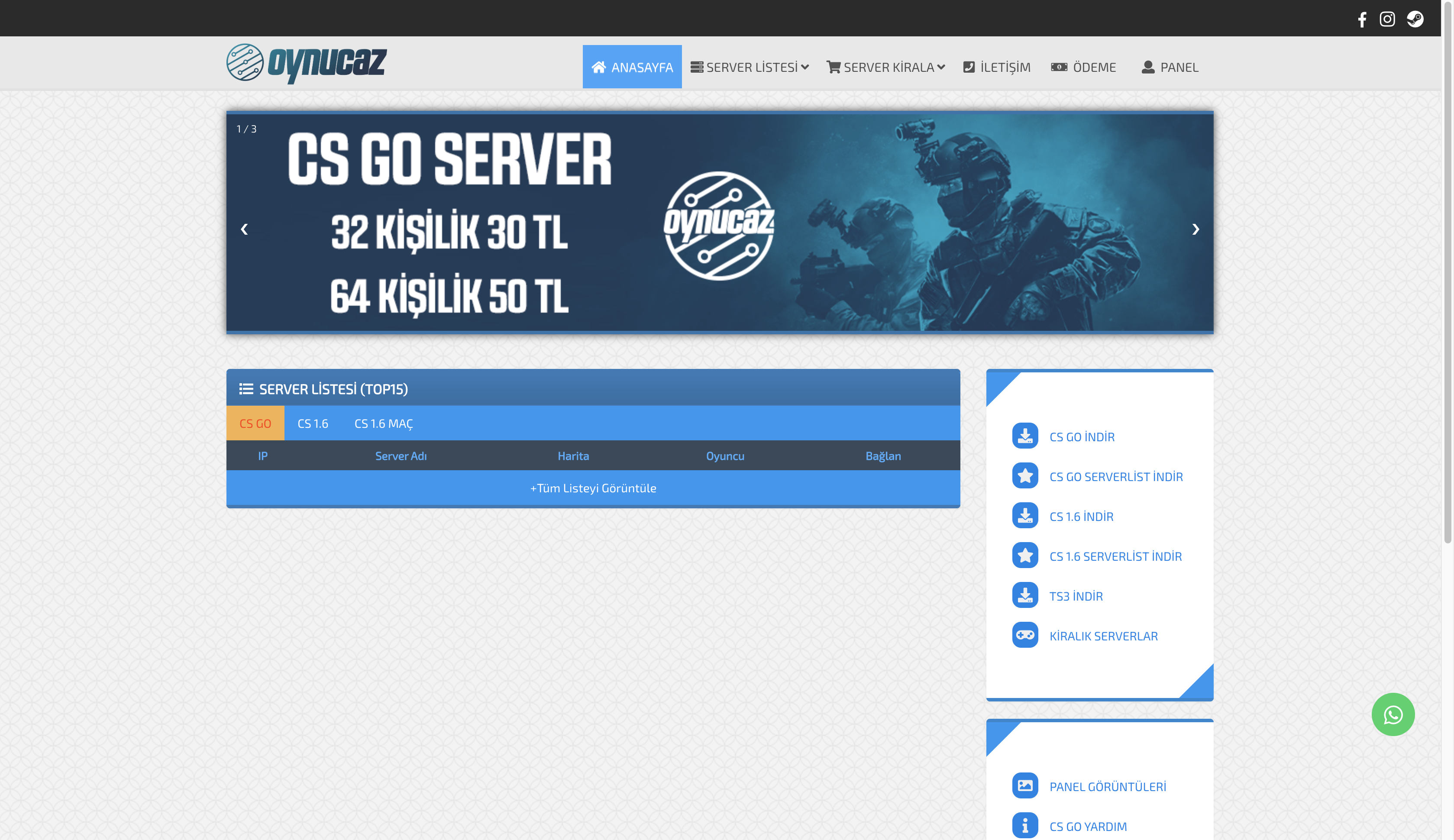Go to next banner slide arrow
1454x840 pixels.
1196,229
